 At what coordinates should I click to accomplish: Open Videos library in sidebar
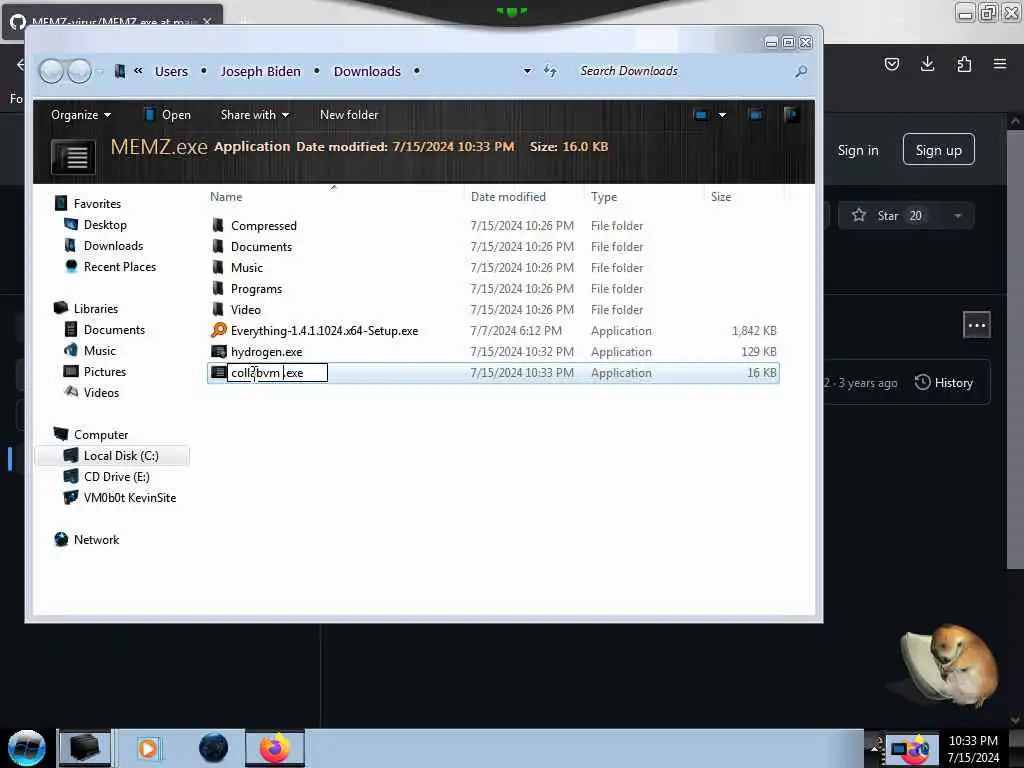coord(101,392)
